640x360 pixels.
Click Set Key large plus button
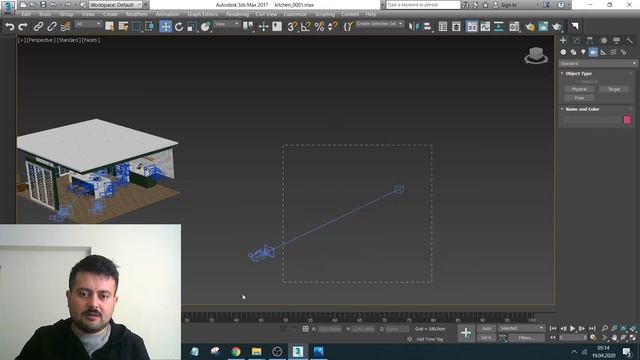(466, 333)
